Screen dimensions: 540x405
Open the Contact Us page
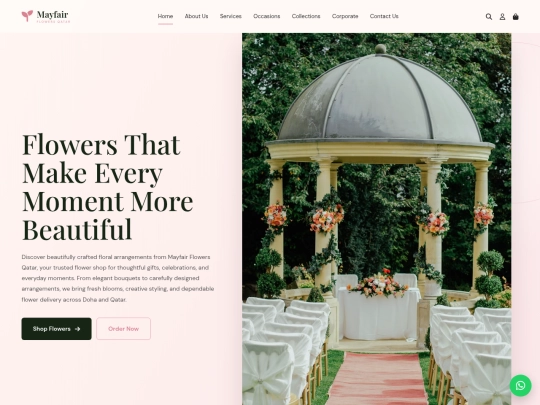[x=384, y=16]
